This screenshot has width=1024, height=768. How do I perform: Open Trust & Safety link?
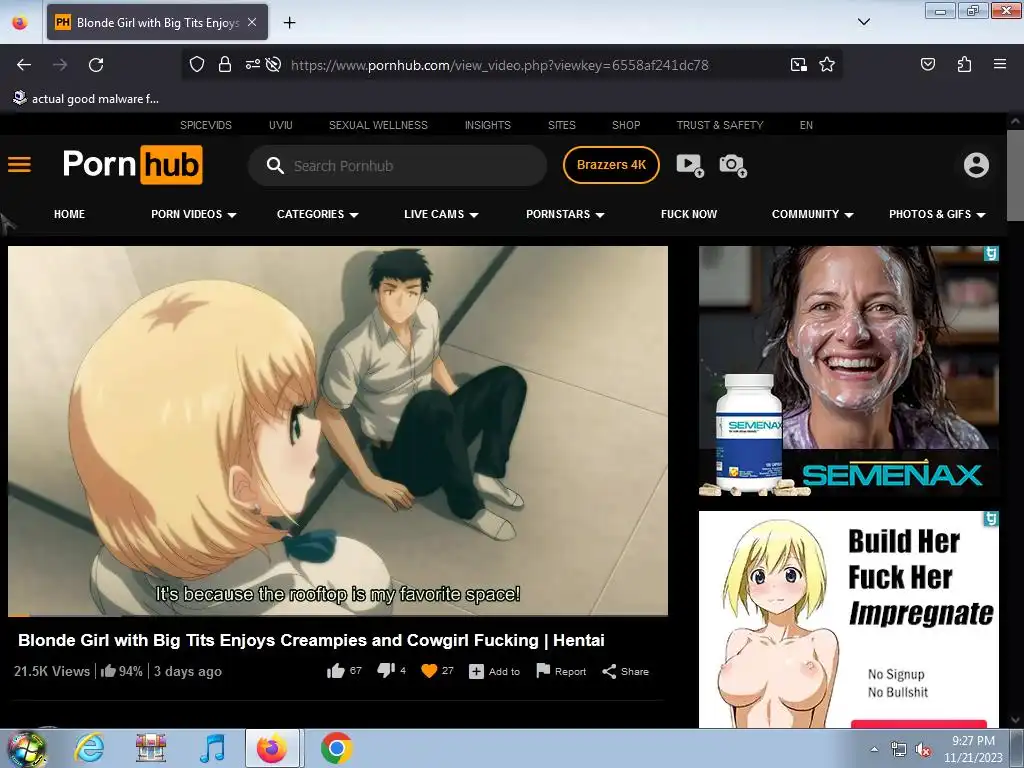pyautogui.click(x=720, y=125)
